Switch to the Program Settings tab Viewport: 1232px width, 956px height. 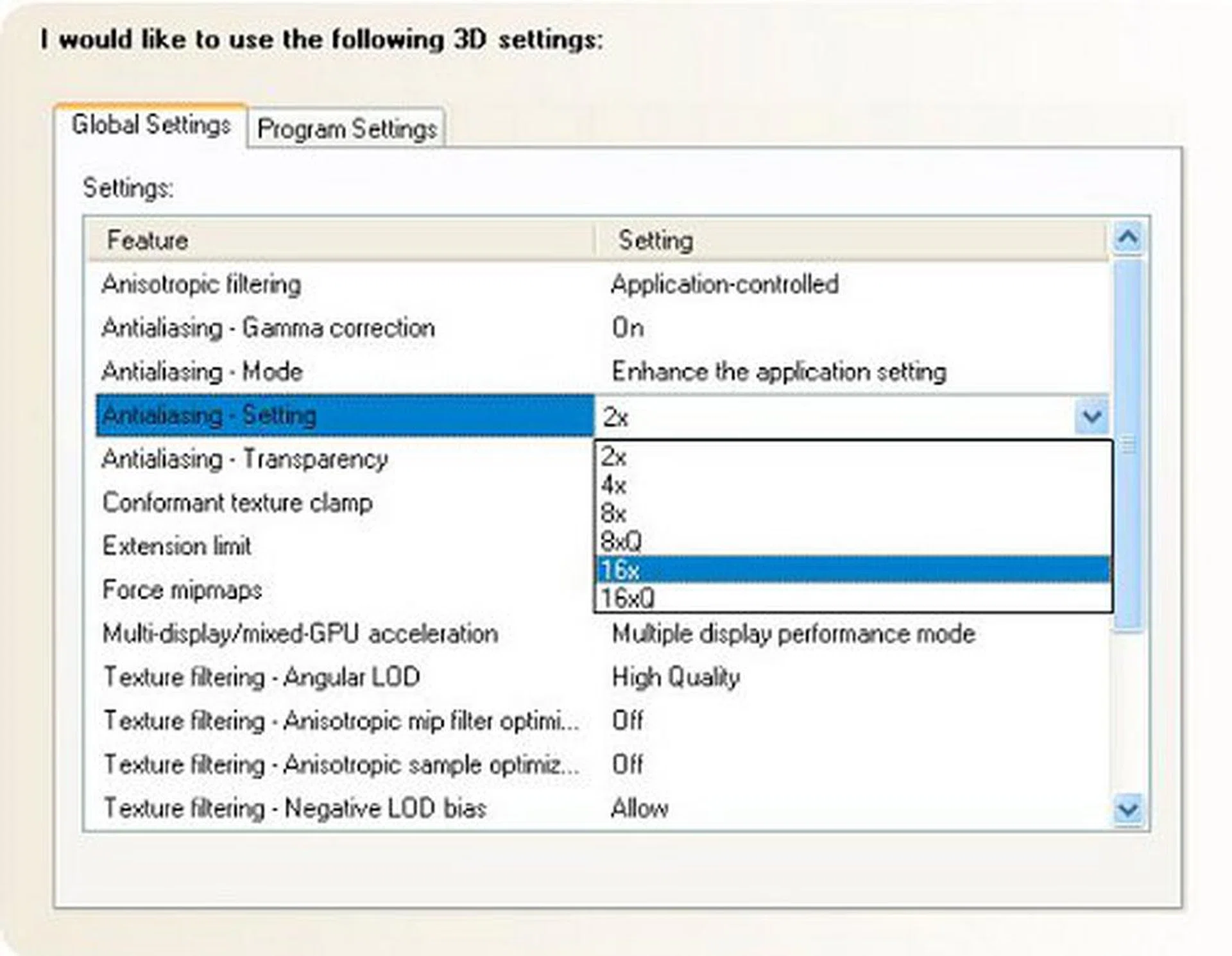(x=346, y=129)
